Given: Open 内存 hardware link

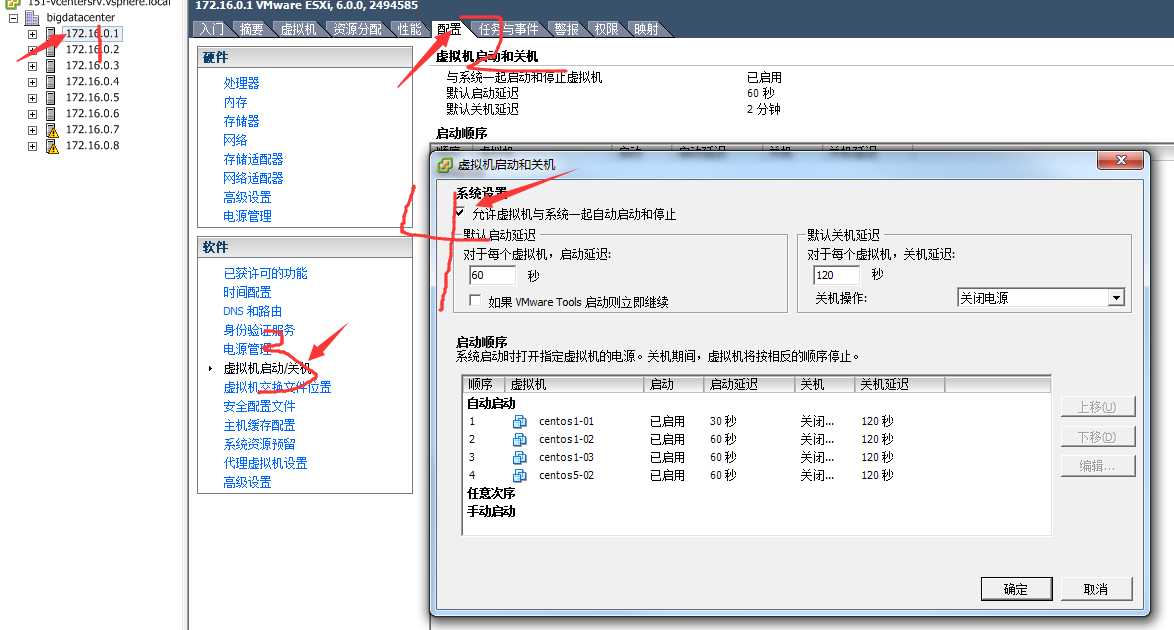Looking at the screenshot, I should tap(235, 102).
